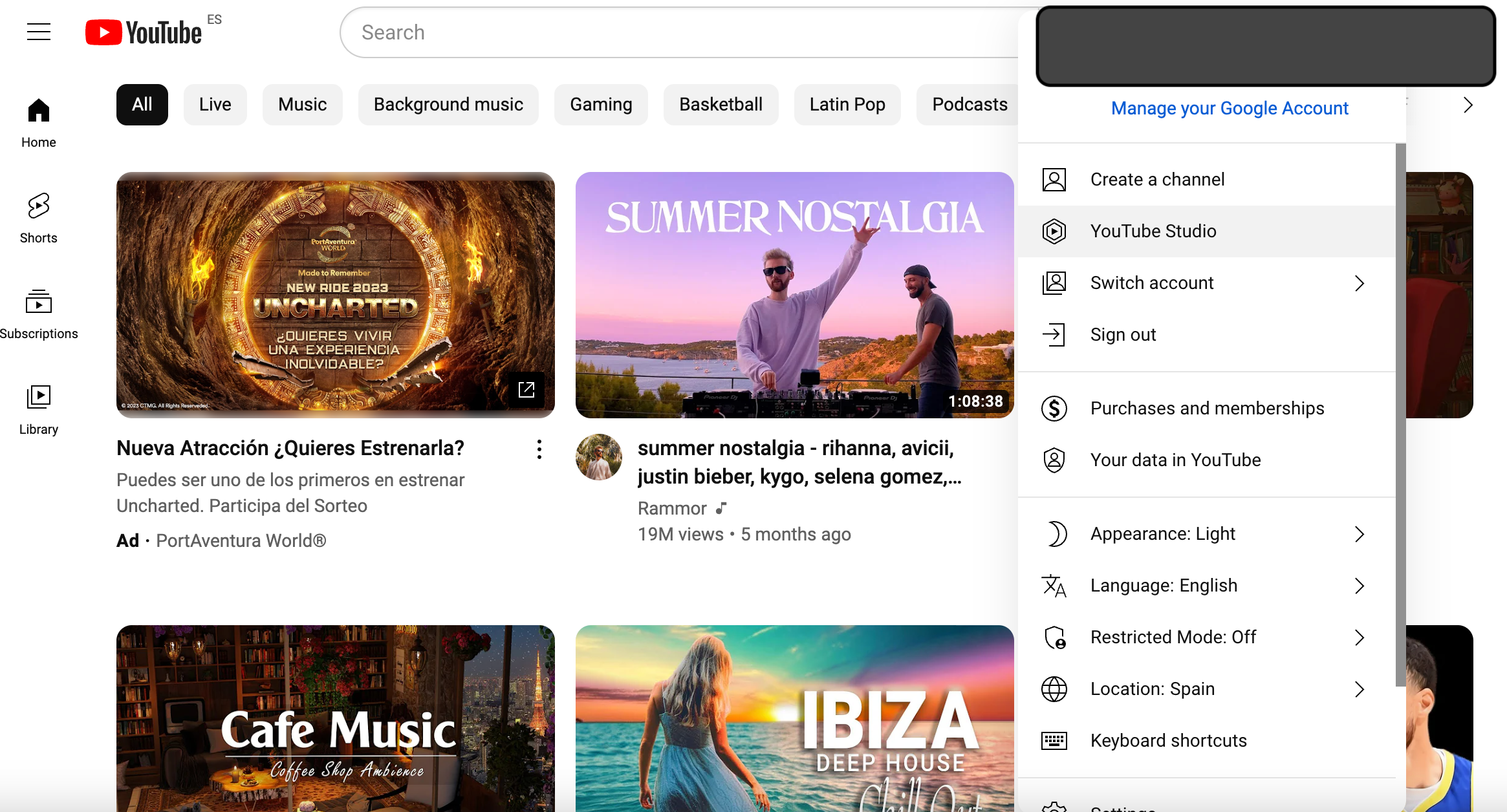Open Purchases and memberships
Viewport: 1507px width, 812px height.
1207,409
